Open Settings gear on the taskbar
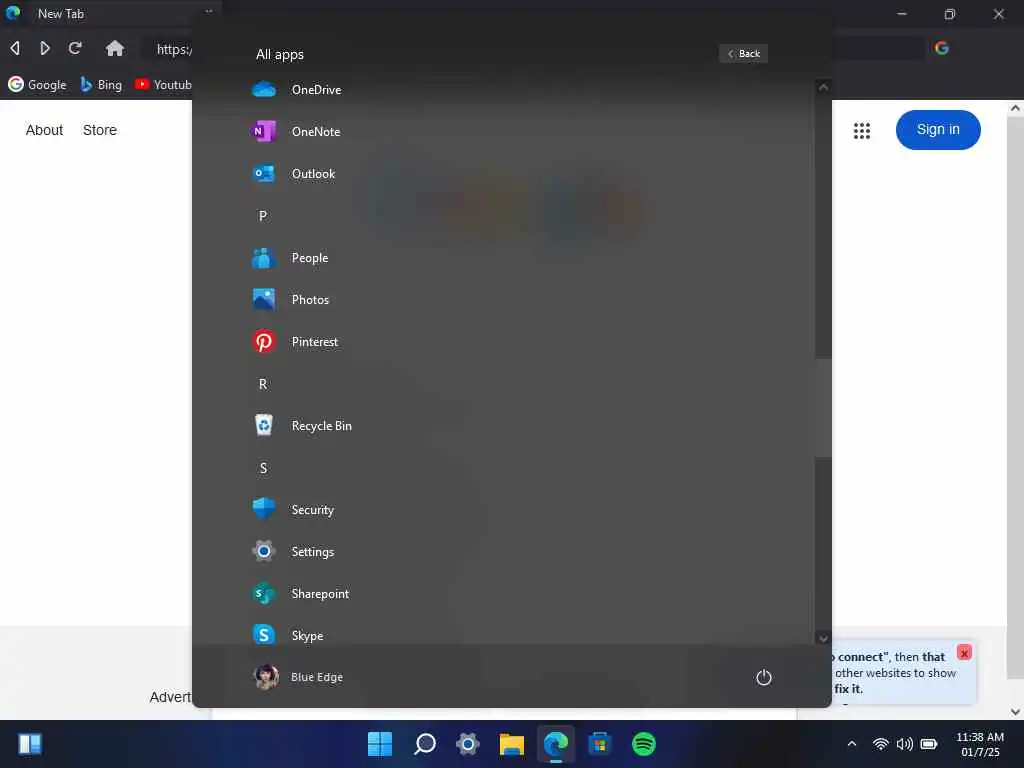The height and width of the screenshot is (768, 1024). [x=468, y=744]
